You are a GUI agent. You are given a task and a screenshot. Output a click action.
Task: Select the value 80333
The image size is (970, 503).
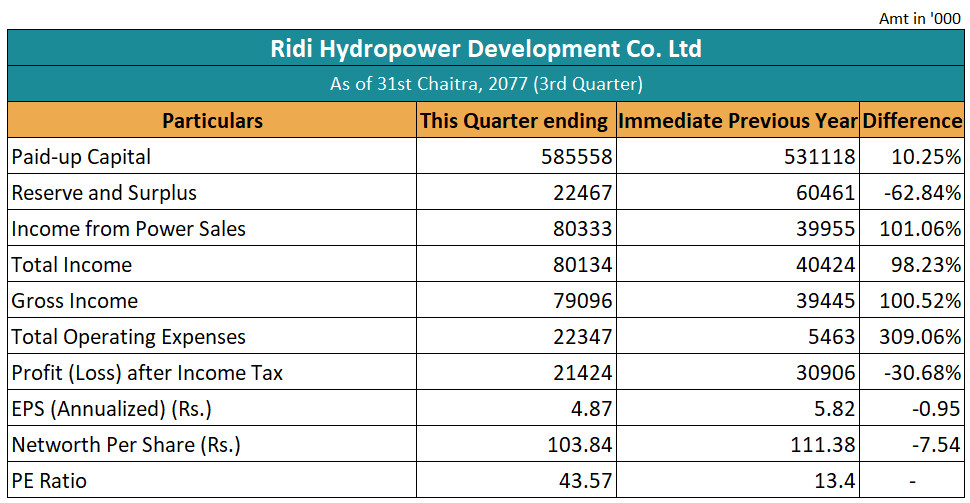[x=582, y=228]
